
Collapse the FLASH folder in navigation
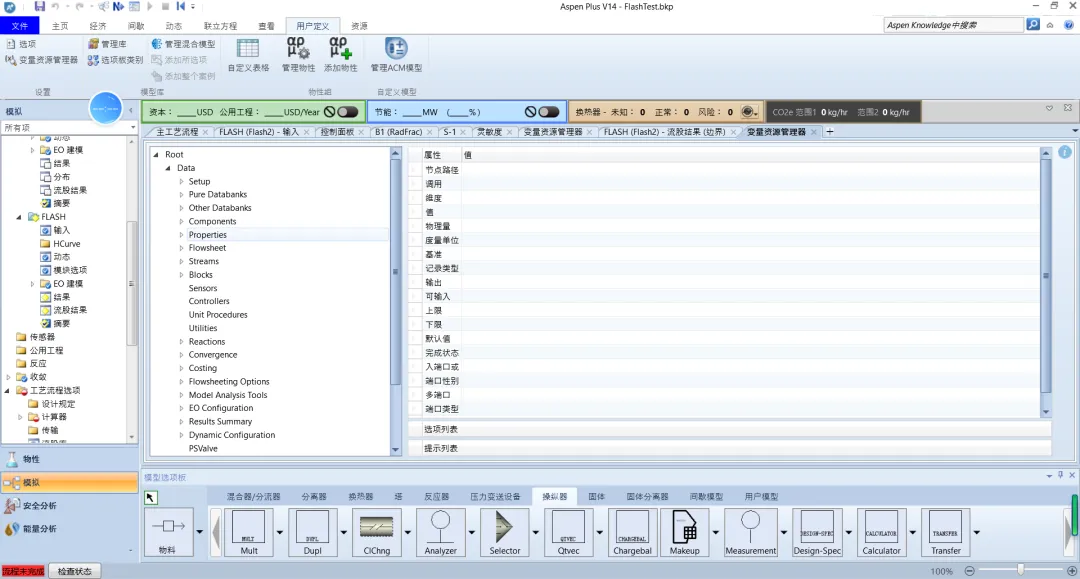pyautogui.click(x=19, y=217)
